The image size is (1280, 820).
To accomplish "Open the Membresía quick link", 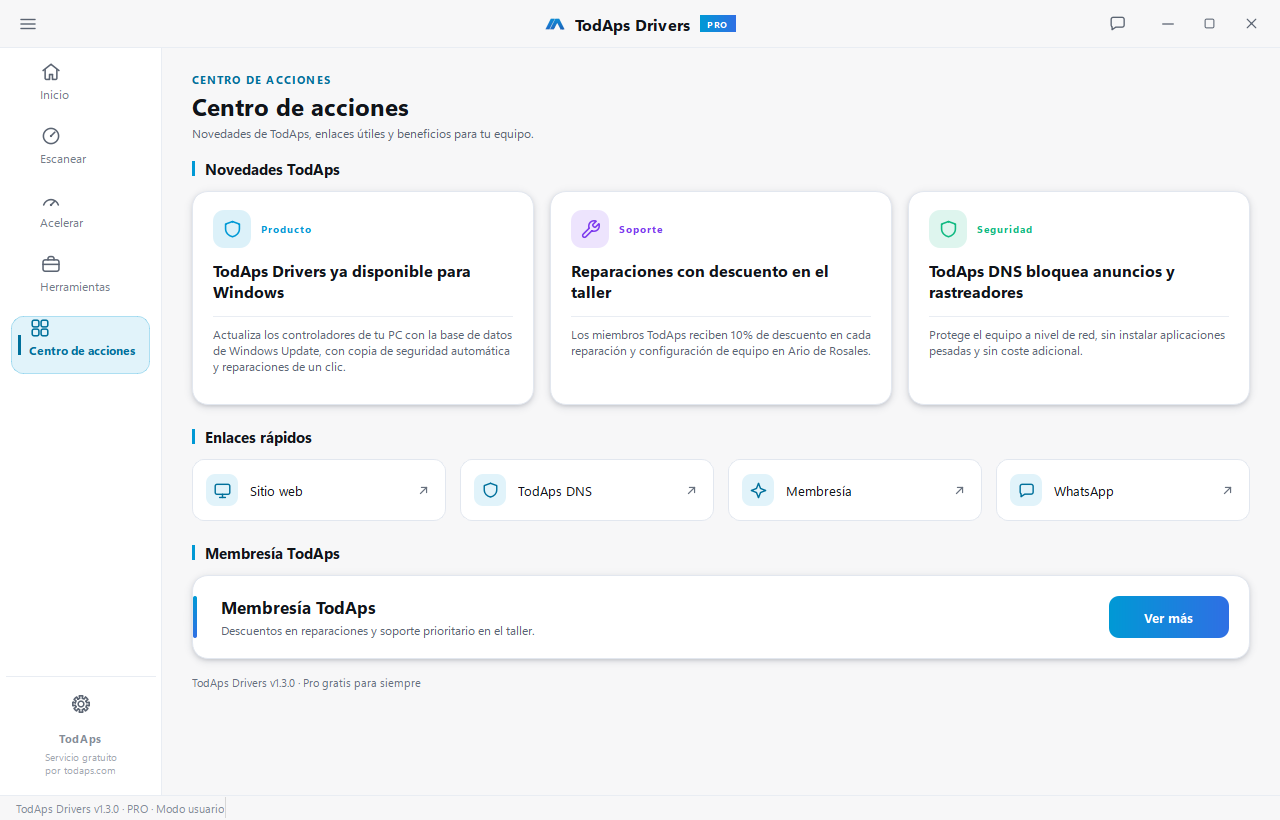I will (855, 490).
